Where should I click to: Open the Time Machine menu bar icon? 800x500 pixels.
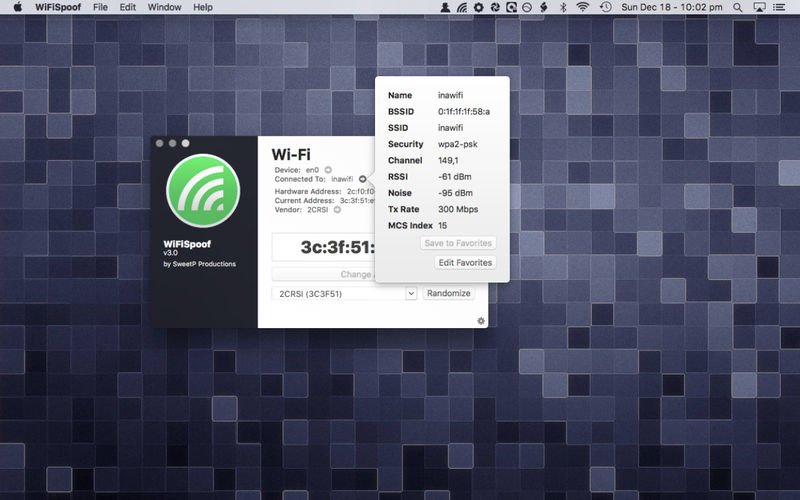point(606,7)
